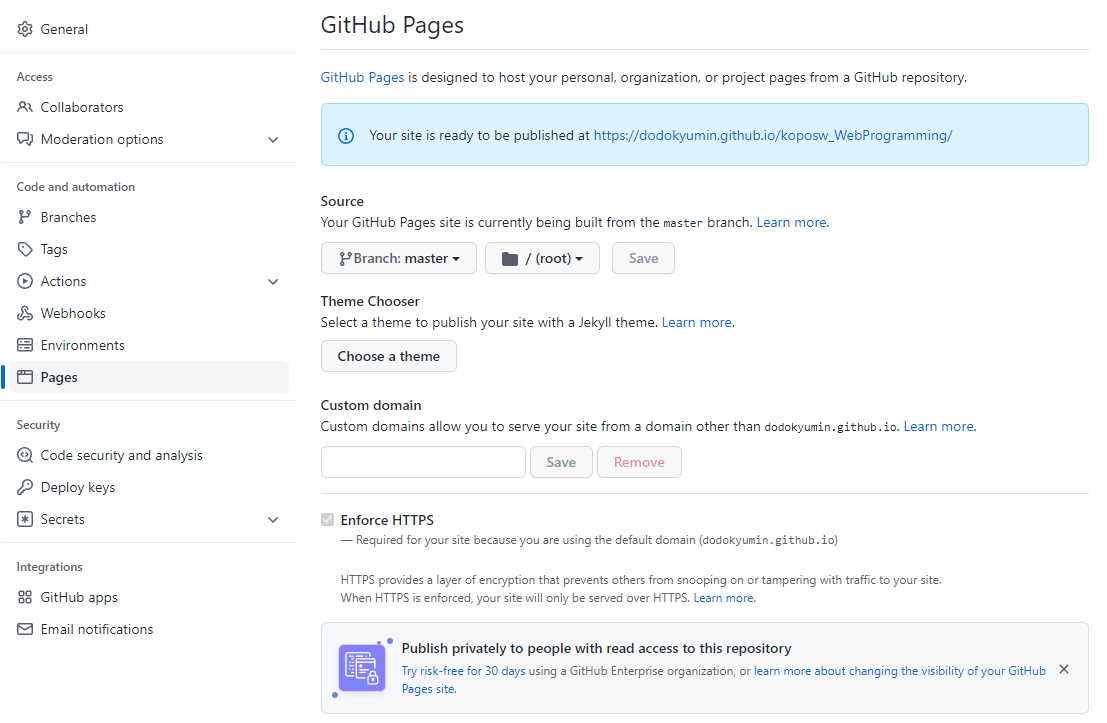Image resolution: width=1107 pixels, height=723 pixels.
Task: Toggle the Enforce HTTPS checkbox
Action: [x=328, y=520]
